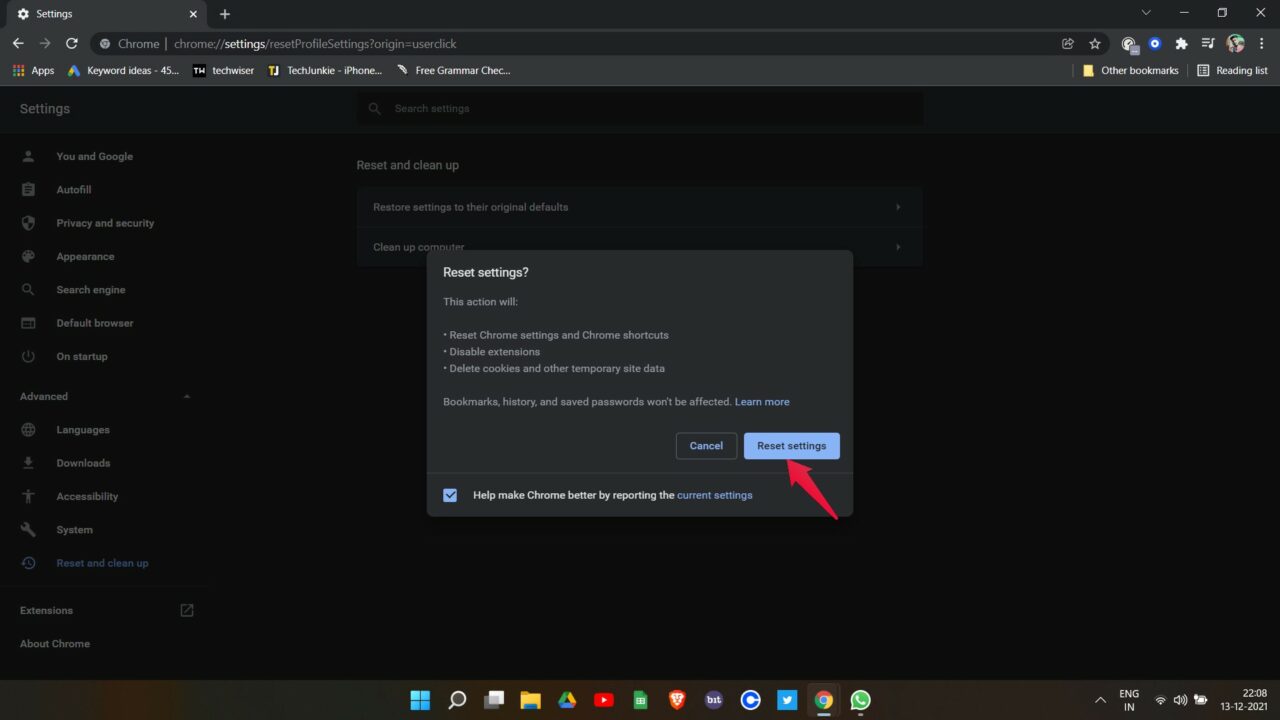Open the media controls icon
1280x720 pixels.
1208,44
